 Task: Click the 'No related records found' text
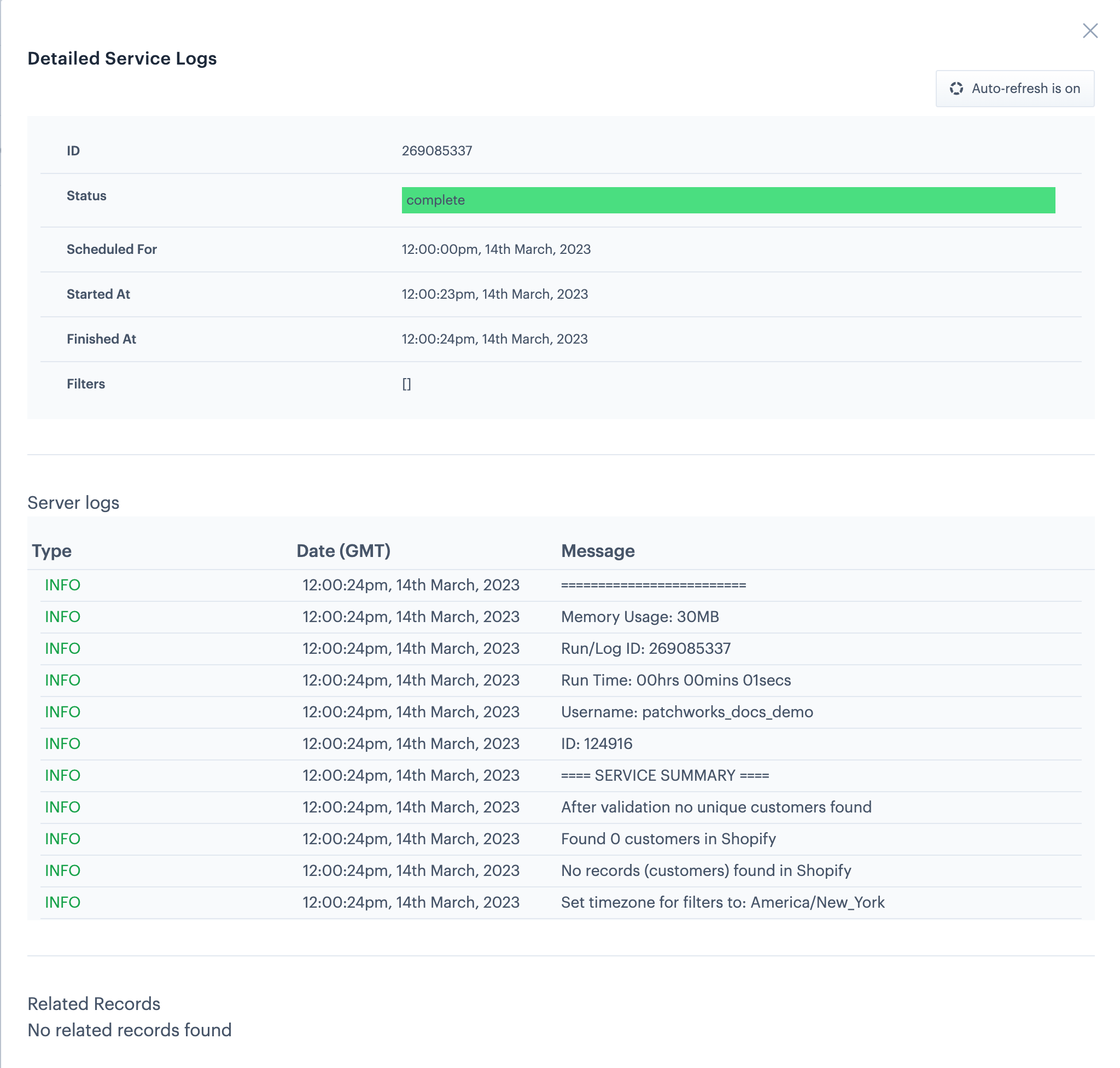pos(129,1030)
